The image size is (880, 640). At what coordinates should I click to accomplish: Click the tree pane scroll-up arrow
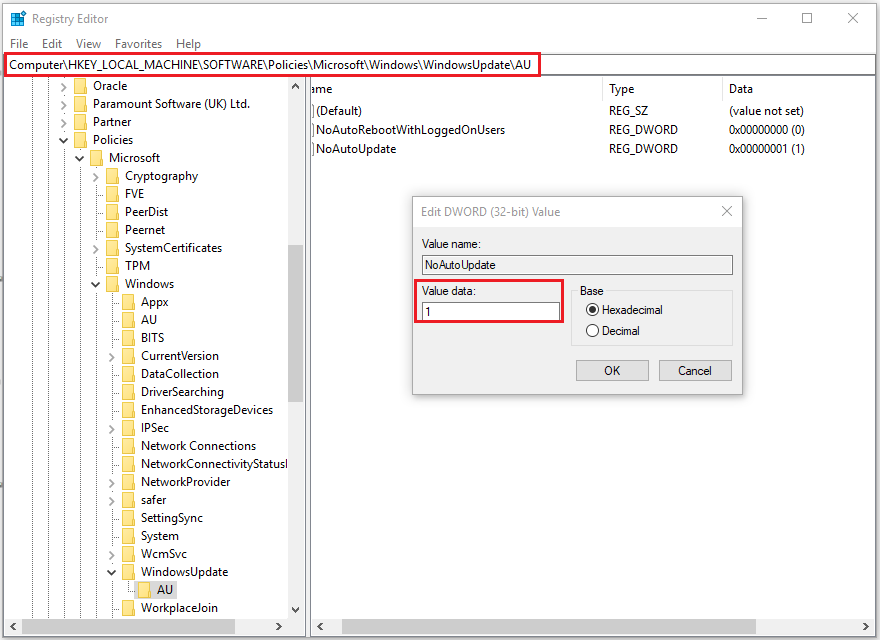tap(295, 86)
